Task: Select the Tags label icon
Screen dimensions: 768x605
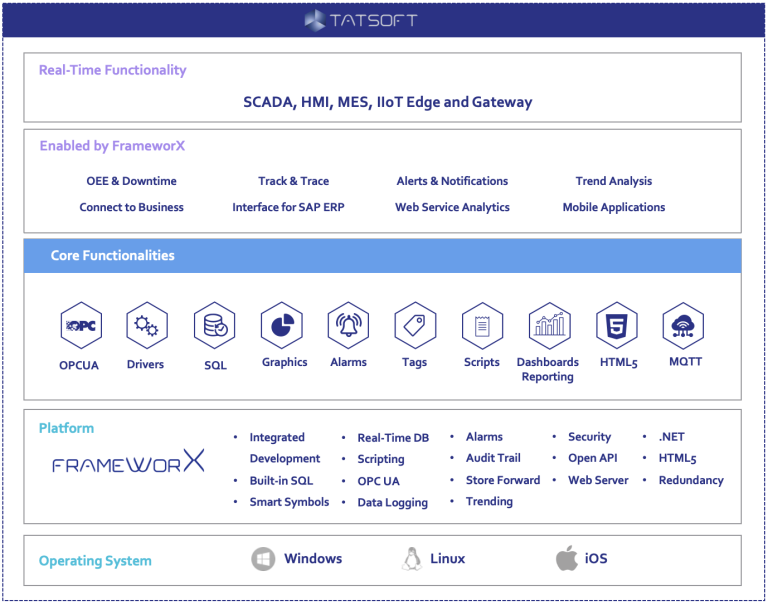Action: tap(415, 326)
